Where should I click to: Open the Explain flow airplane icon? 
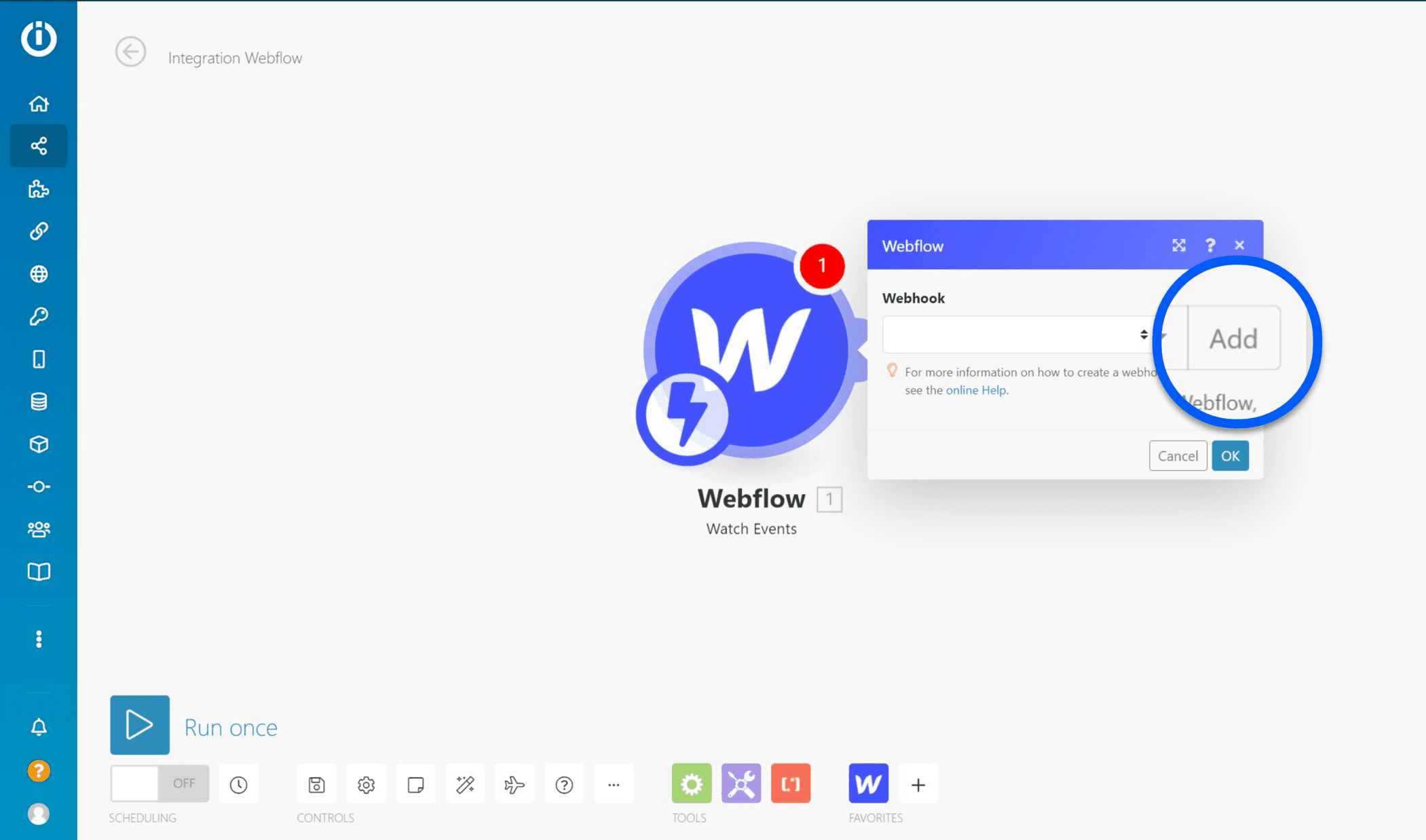coord(514,784)
